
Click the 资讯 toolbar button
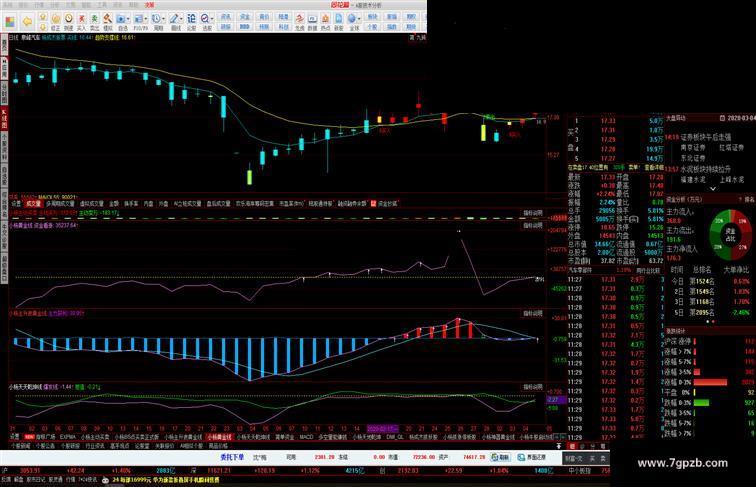point(226,17)
